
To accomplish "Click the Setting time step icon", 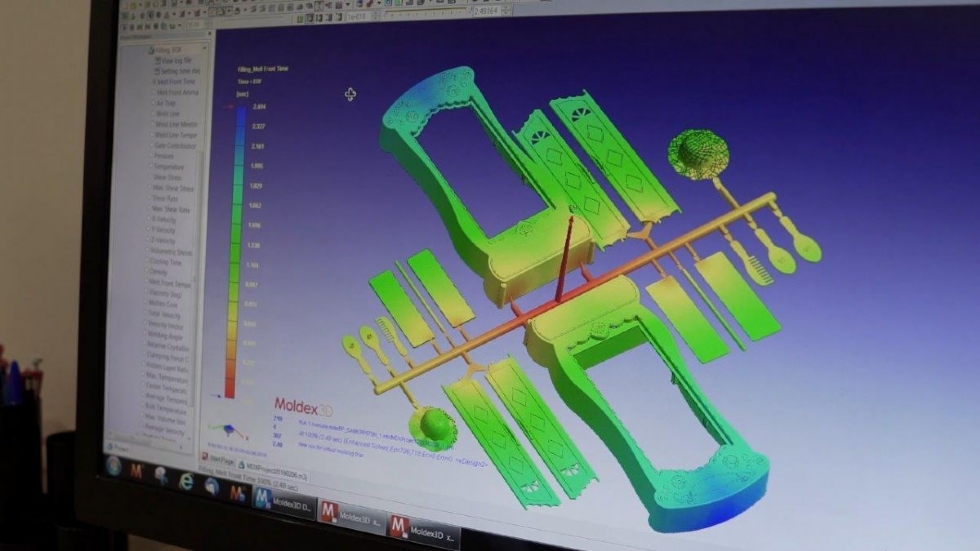I will 158,71.
